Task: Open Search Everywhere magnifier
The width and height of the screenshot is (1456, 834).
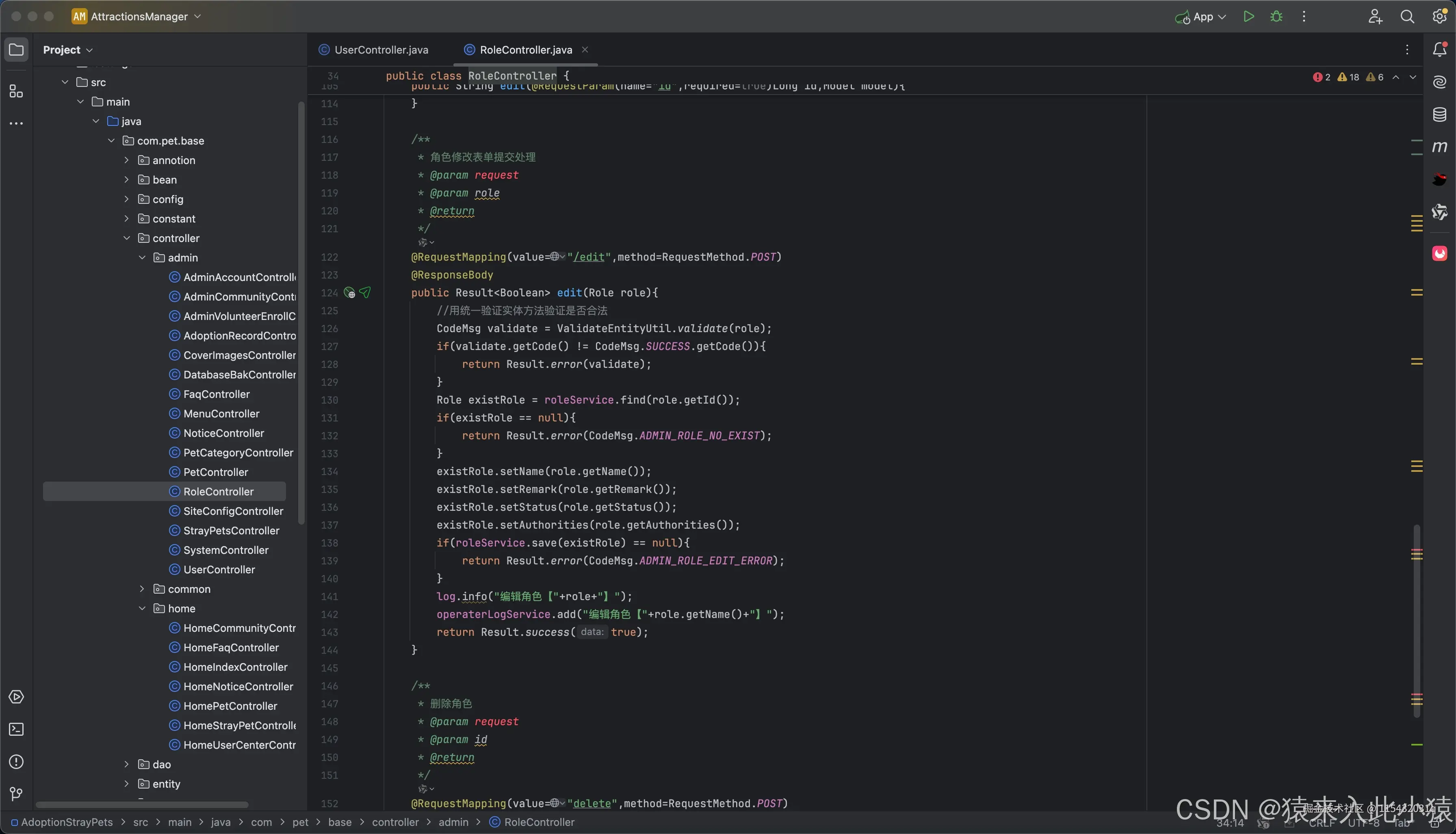Action: click(1407, 17)
